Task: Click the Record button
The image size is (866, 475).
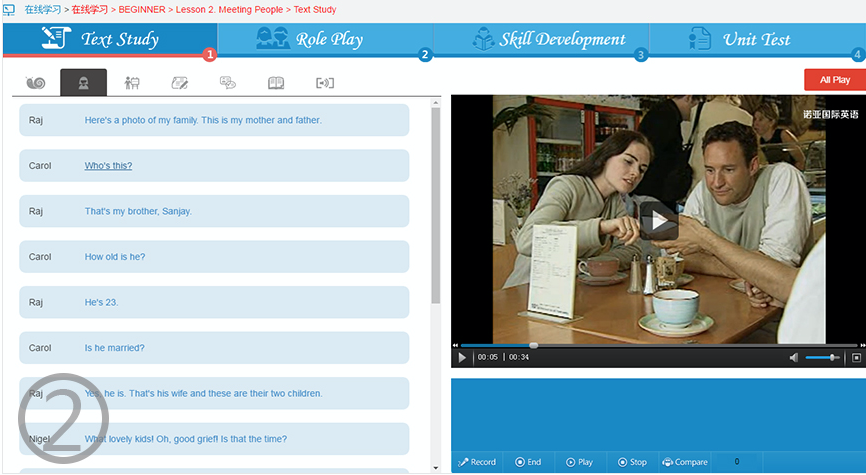Action: coord(477,462)
